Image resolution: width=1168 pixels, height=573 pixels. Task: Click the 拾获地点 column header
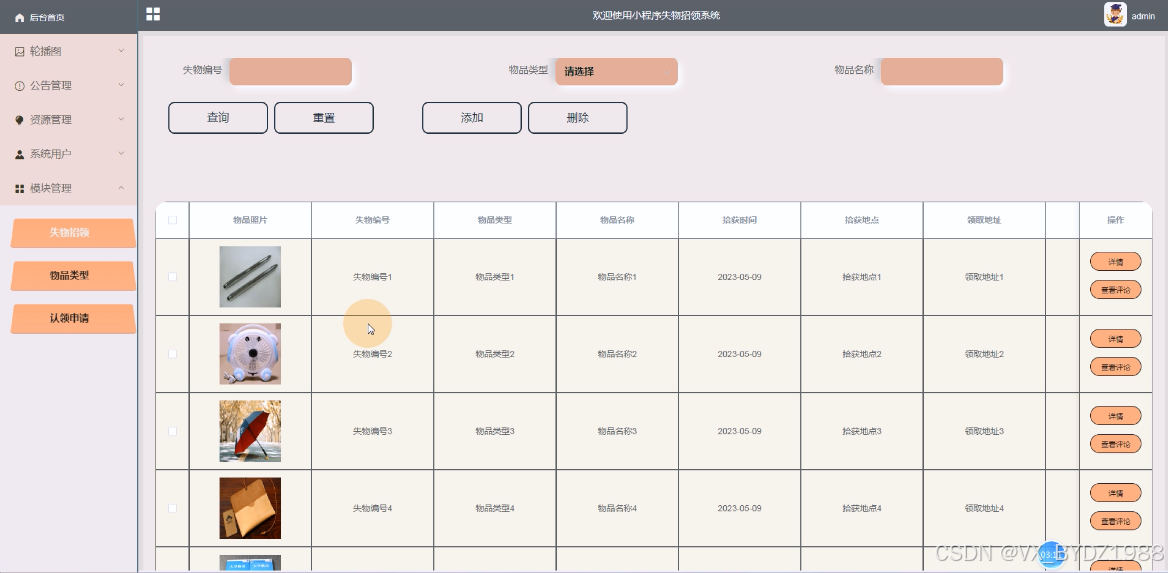(x=862, y=221)
